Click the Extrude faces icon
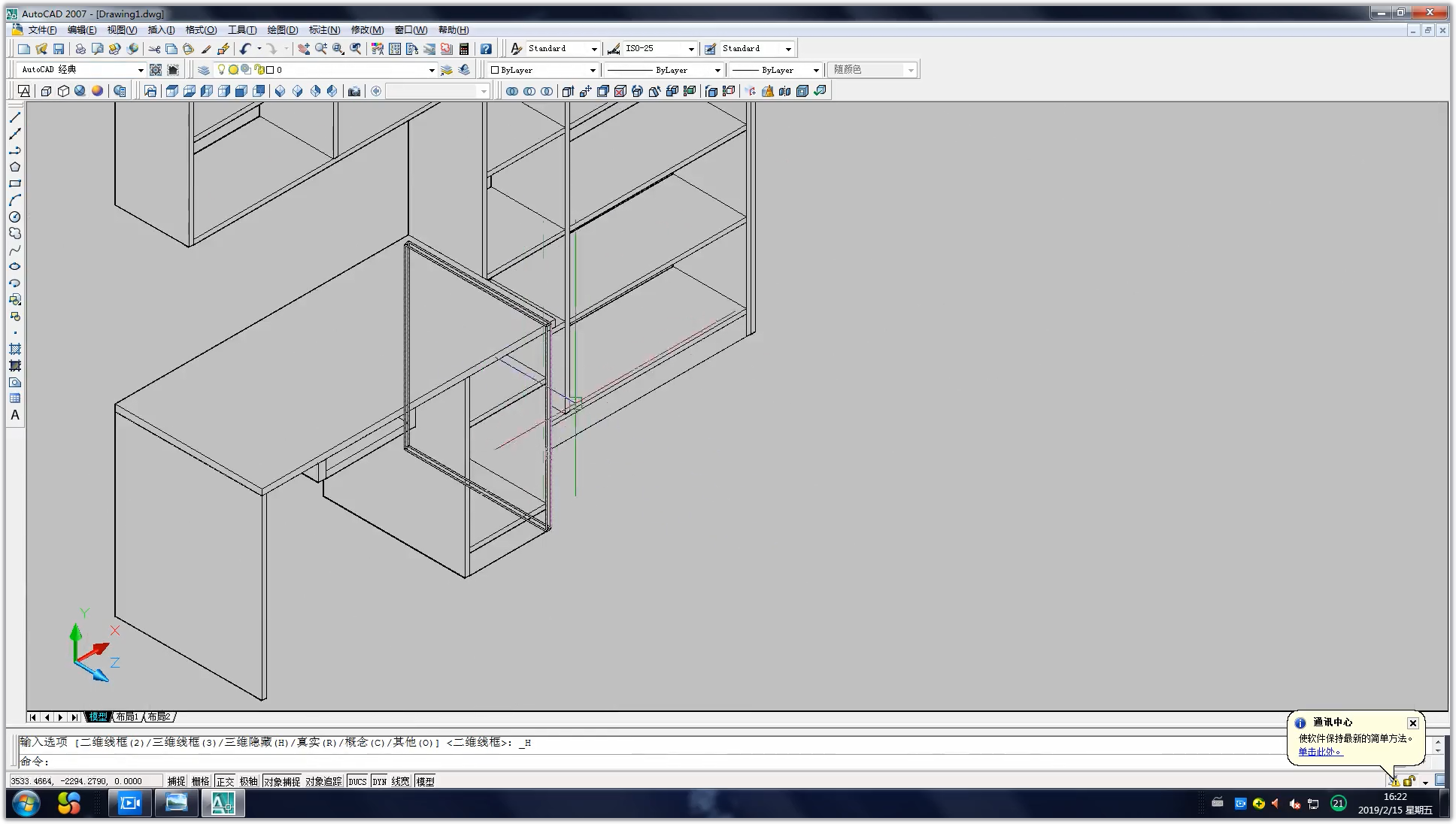 click(x=568, y=91)
